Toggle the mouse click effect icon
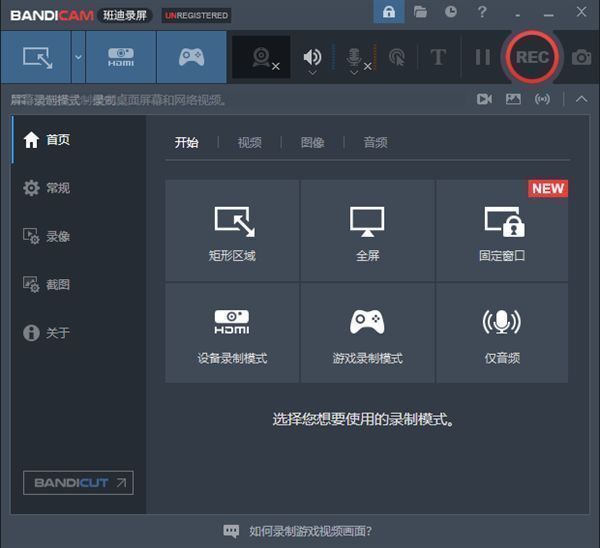600x548 pixels. (397, 57)
